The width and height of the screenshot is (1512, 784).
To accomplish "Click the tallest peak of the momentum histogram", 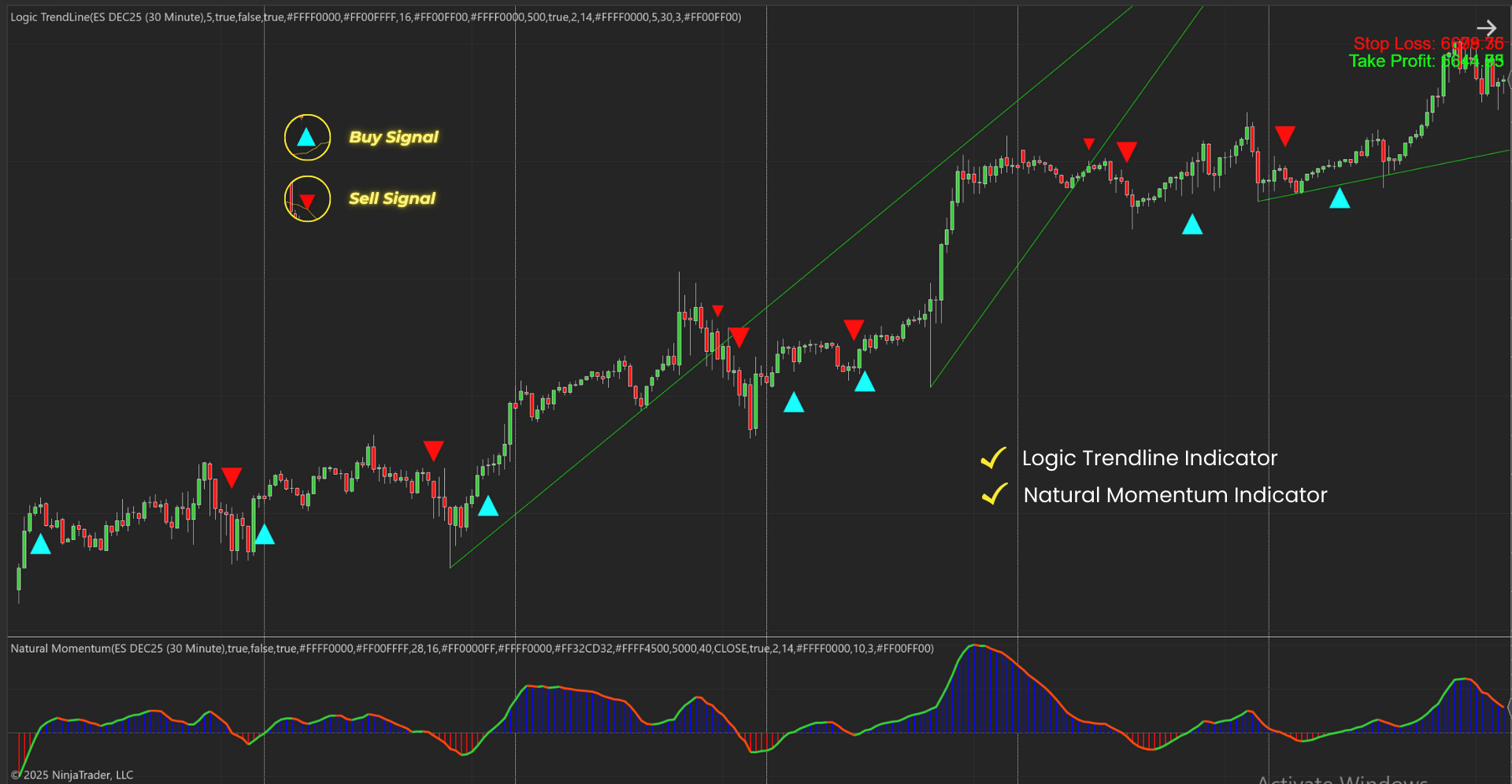I will pyautogui.click(x=976, y=647).
